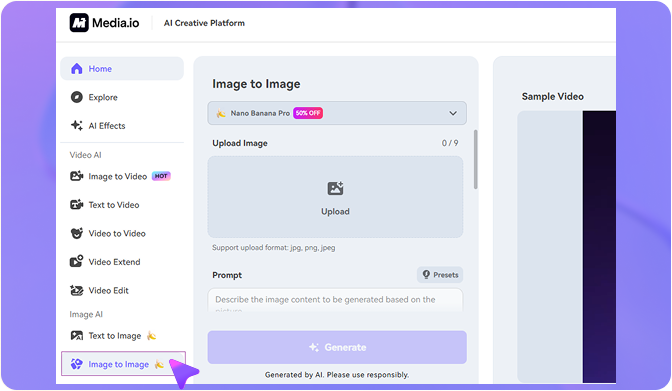This screenshot has width=672, height=391.
Task: Click the prompt description text field
Action: [x=335, y=300]
